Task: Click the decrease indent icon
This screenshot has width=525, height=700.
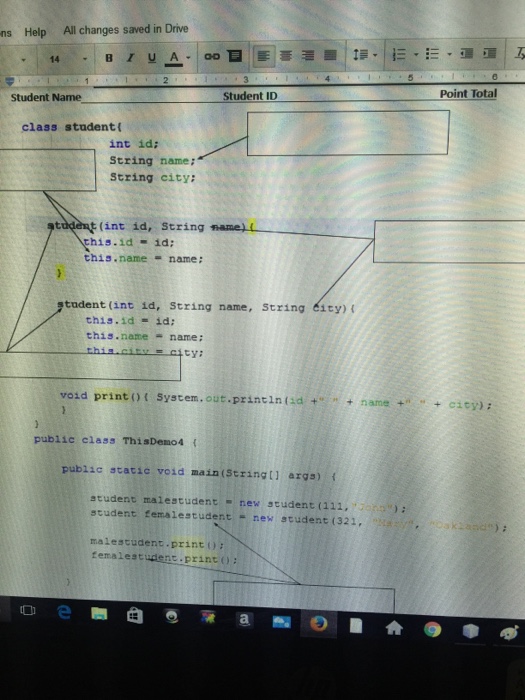Action: 467,54
